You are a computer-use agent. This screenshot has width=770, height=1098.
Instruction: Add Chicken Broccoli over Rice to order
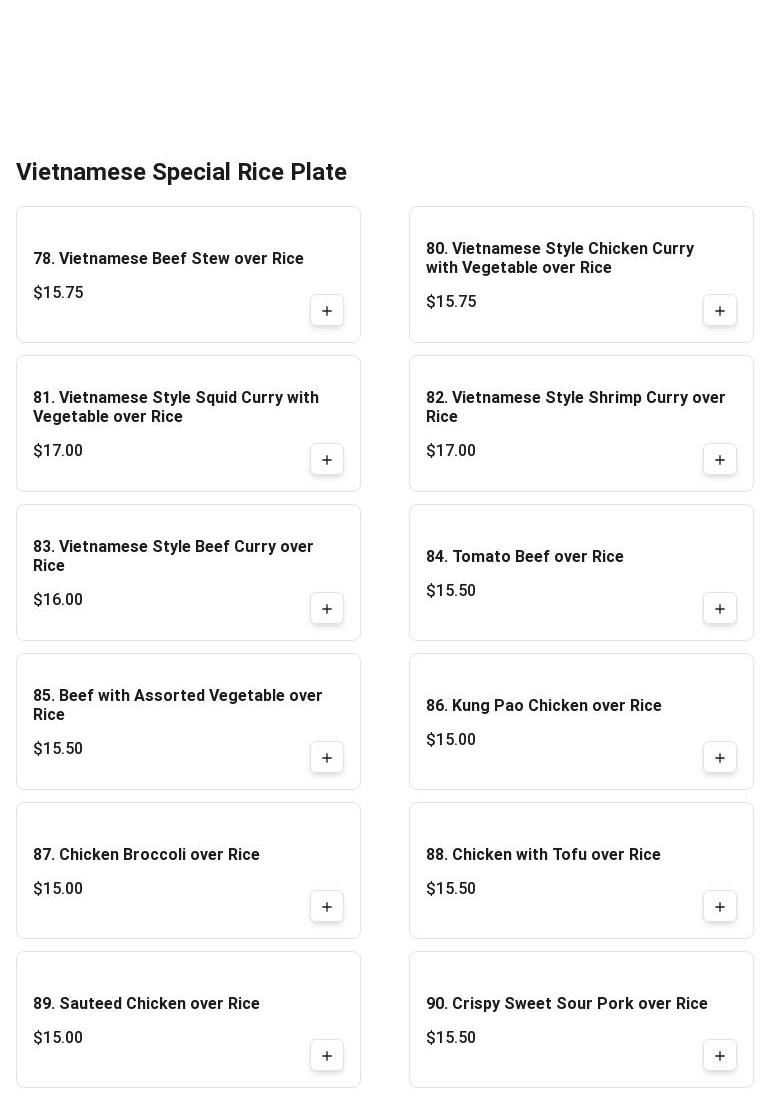(327, 907)
